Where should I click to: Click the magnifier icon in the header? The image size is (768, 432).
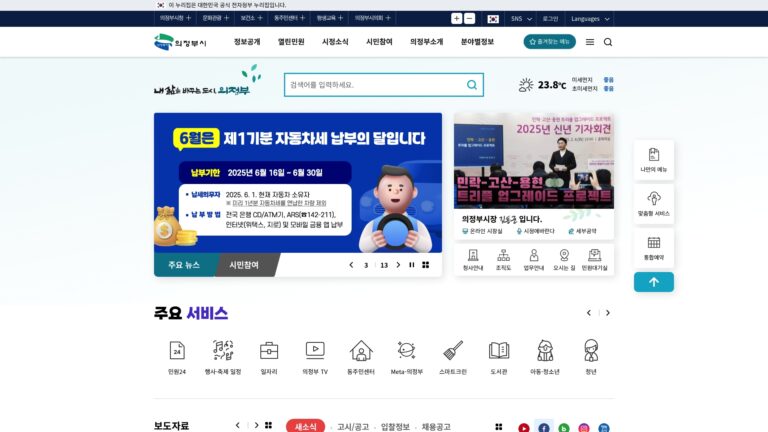point(608,42)
